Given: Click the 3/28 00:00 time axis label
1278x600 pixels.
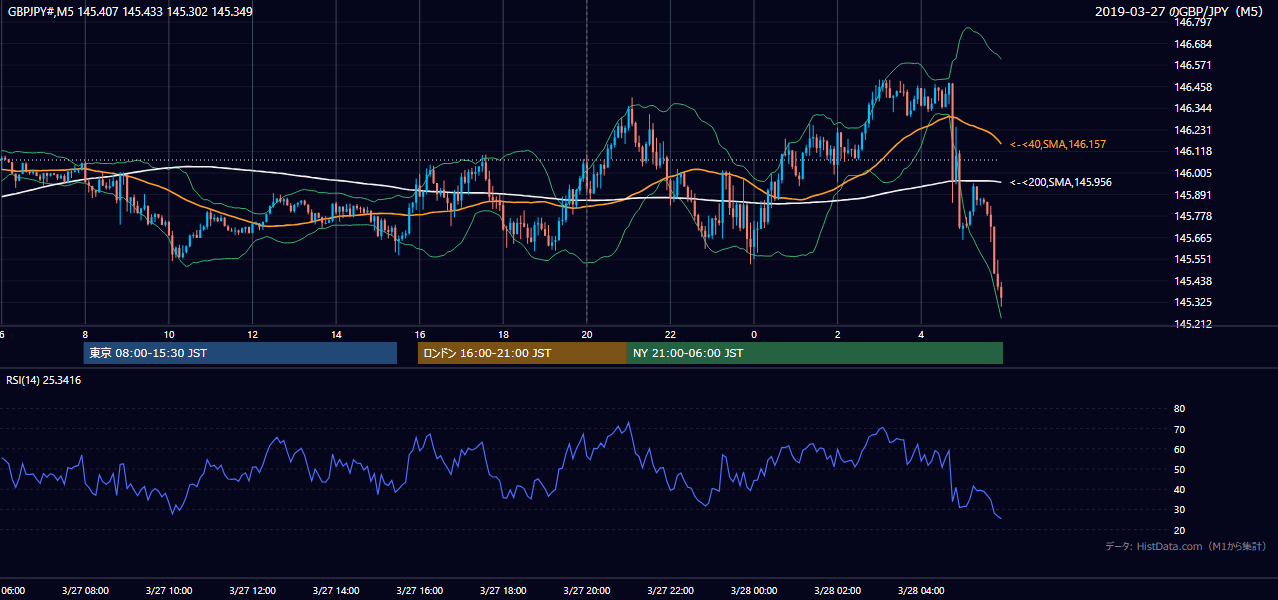Looking at the screenshot, I should pos(754,590).
